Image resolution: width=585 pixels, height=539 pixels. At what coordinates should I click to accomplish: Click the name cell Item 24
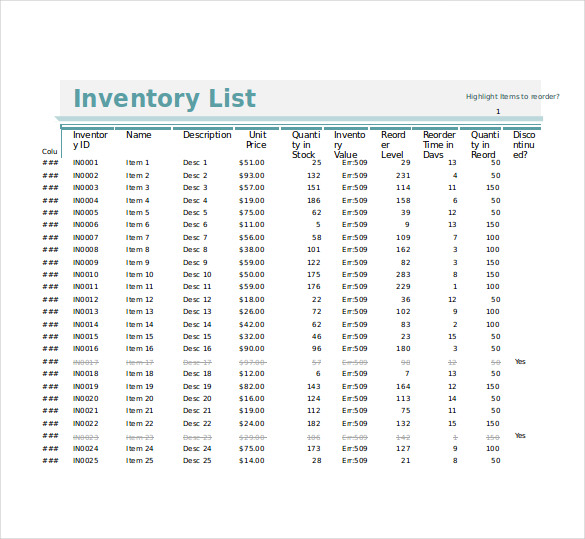(x=140, y=449)
